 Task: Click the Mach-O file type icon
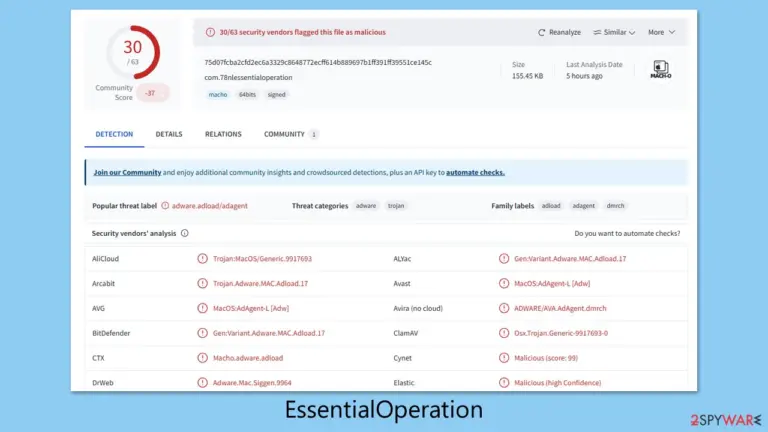click(661, 70)
